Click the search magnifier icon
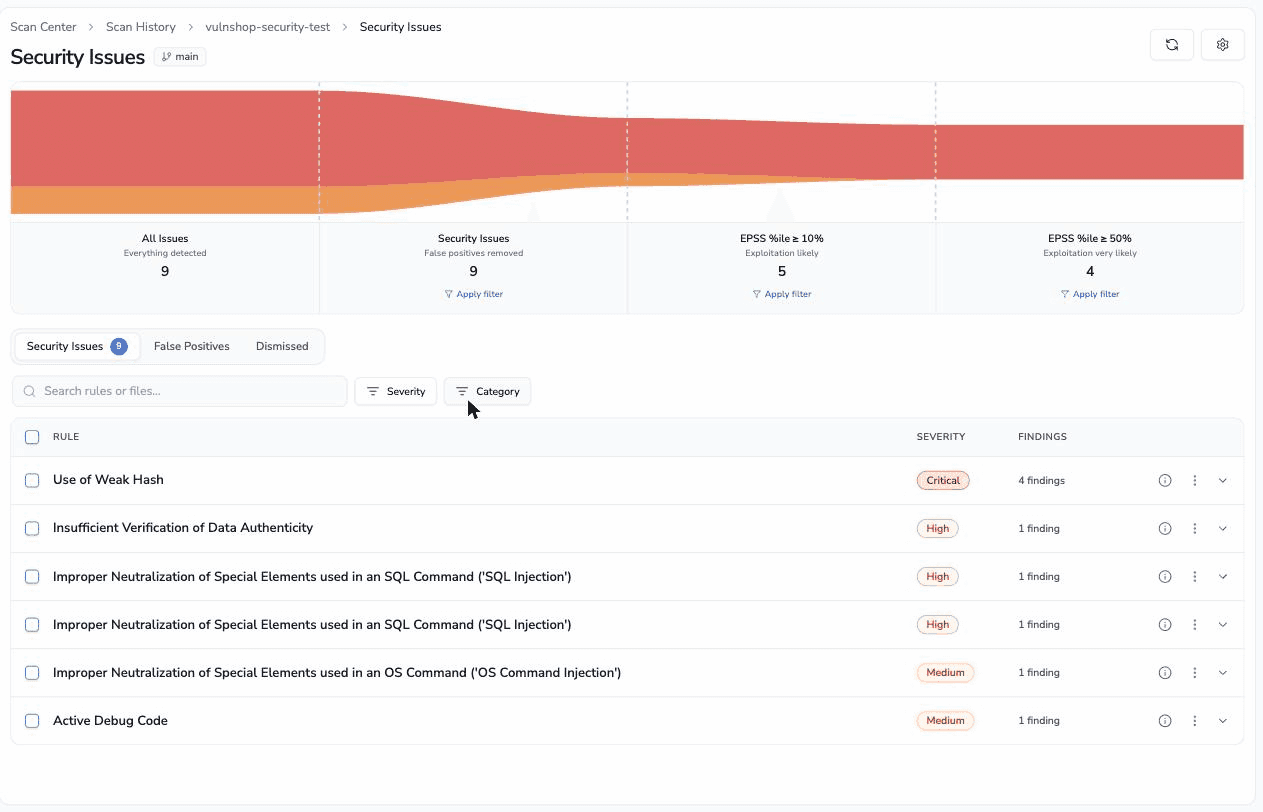The width and height of the screenshot is (1263, 812). tap(30, 391)
